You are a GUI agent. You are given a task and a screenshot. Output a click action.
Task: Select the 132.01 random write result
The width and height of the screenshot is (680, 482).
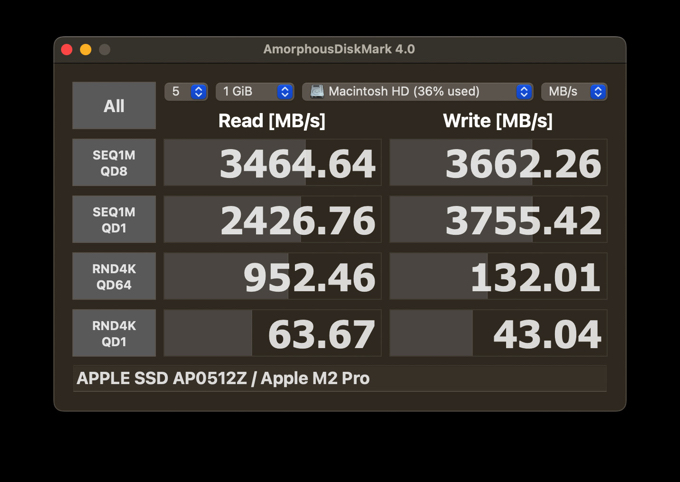pyautogui.click(x=498, y=277)
